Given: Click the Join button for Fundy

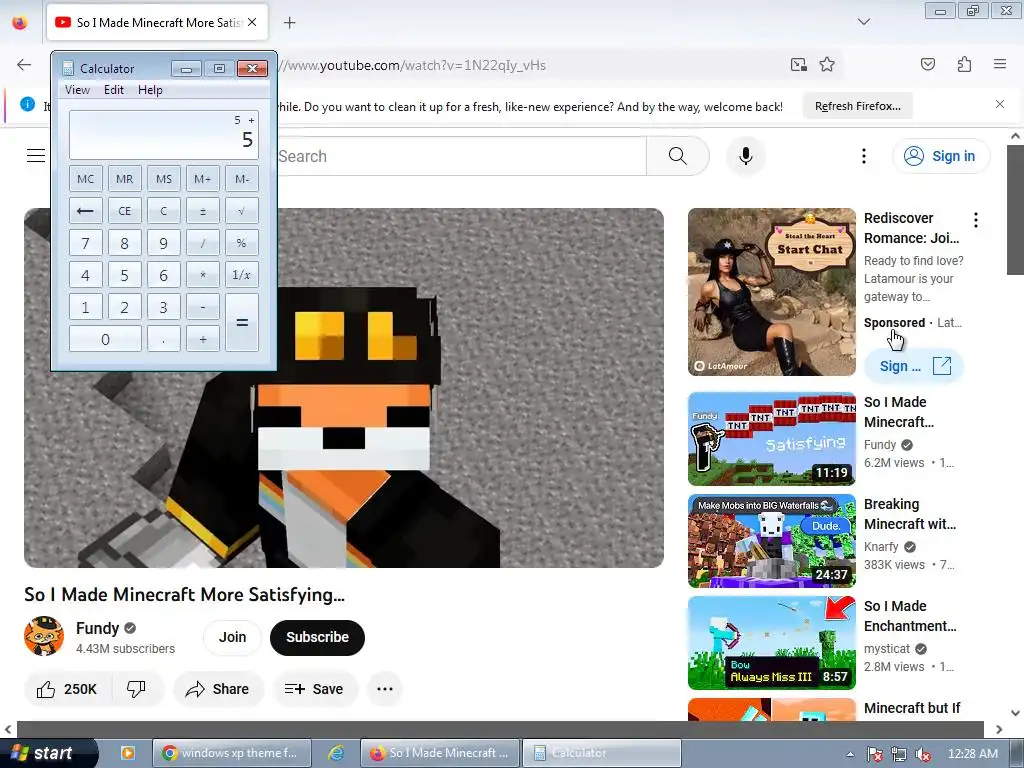Looking at the screenshot, I should point(232,637).
